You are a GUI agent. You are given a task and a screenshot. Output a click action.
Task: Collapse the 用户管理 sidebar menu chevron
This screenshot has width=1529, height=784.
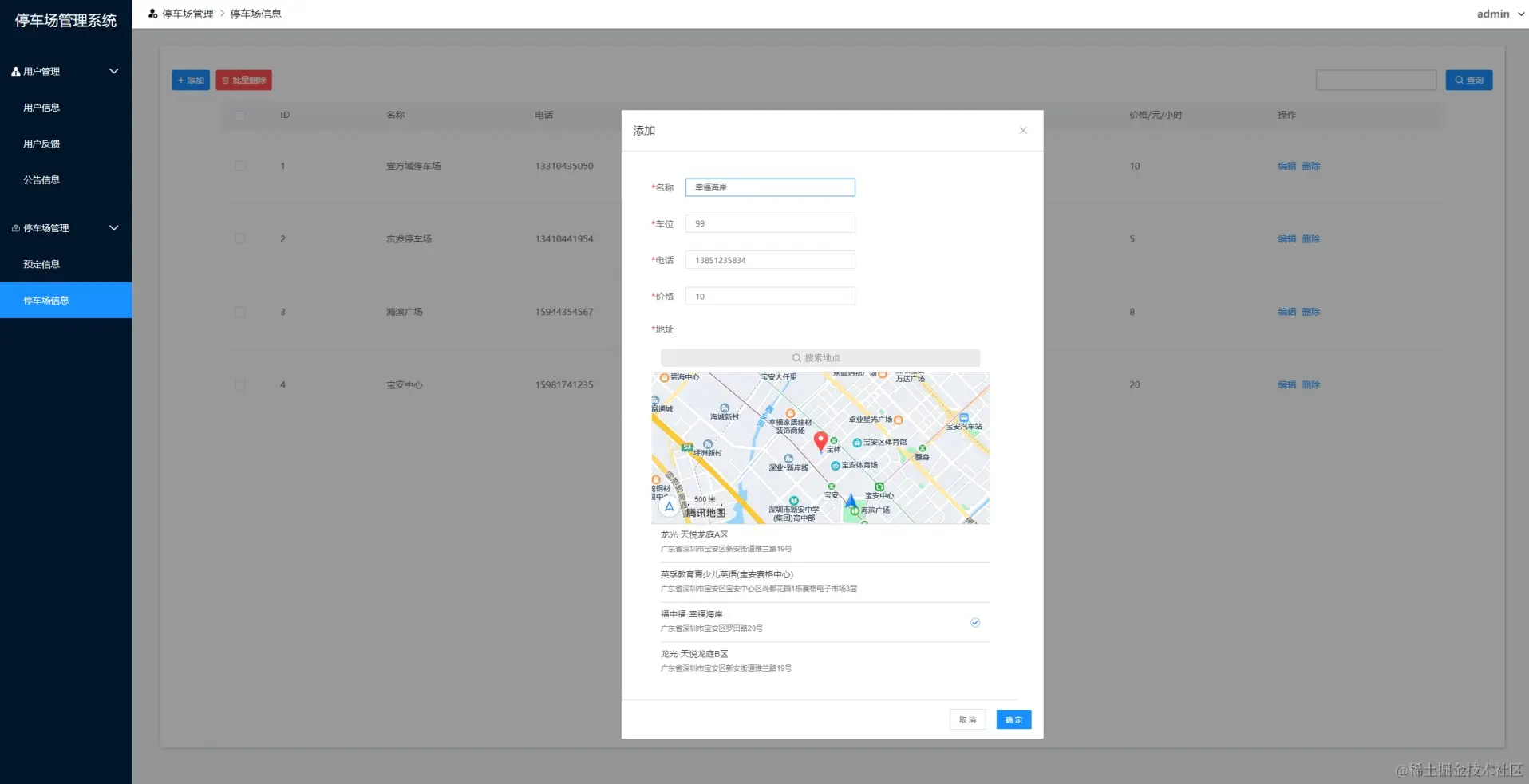pyautogui.click(x=114, y=72)
